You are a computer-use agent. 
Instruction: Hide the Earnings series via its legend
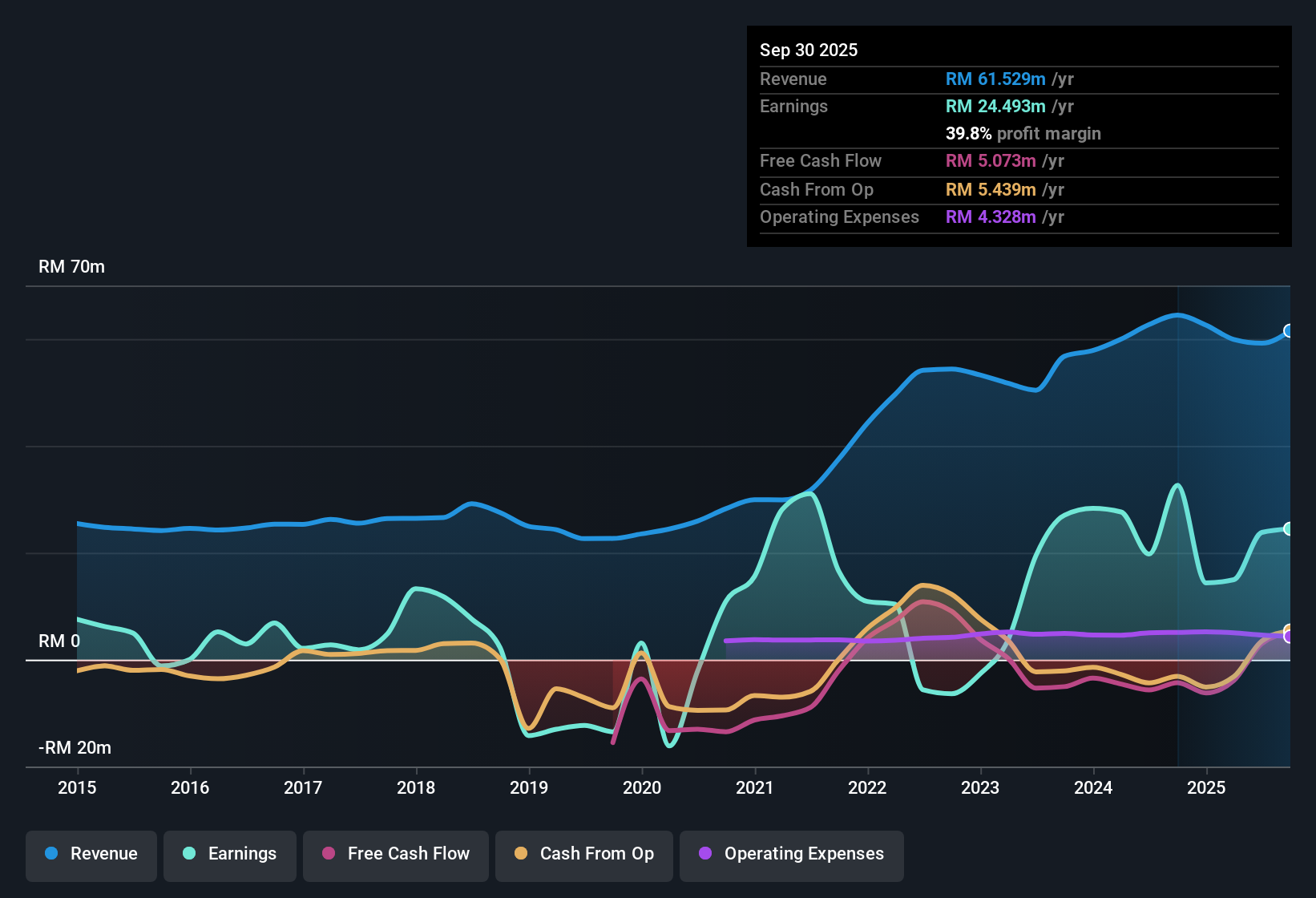coord(229,854)
